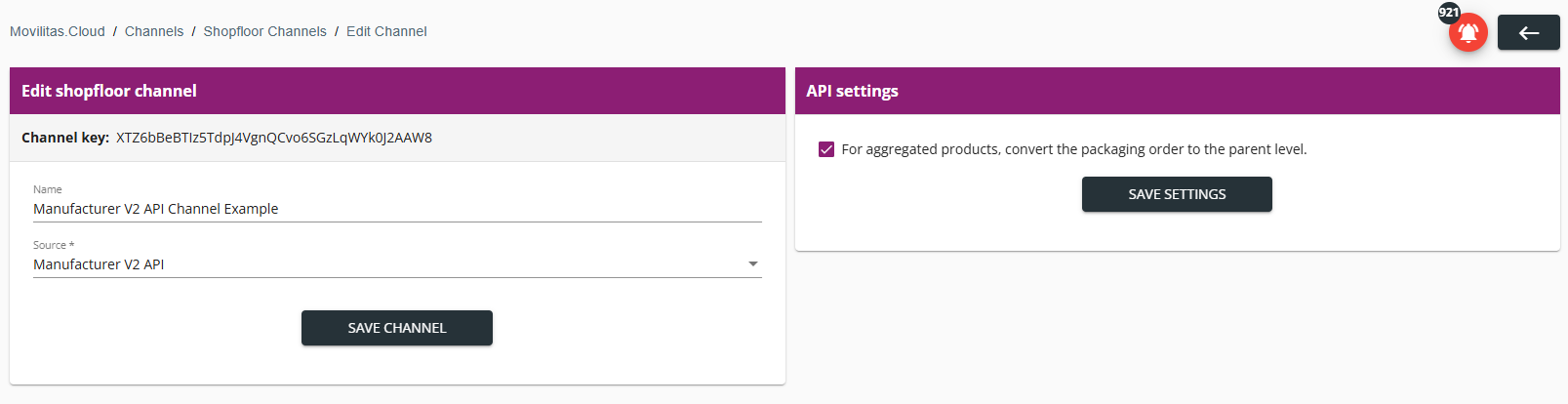Select the channel key value text

[x=274, y=138]
